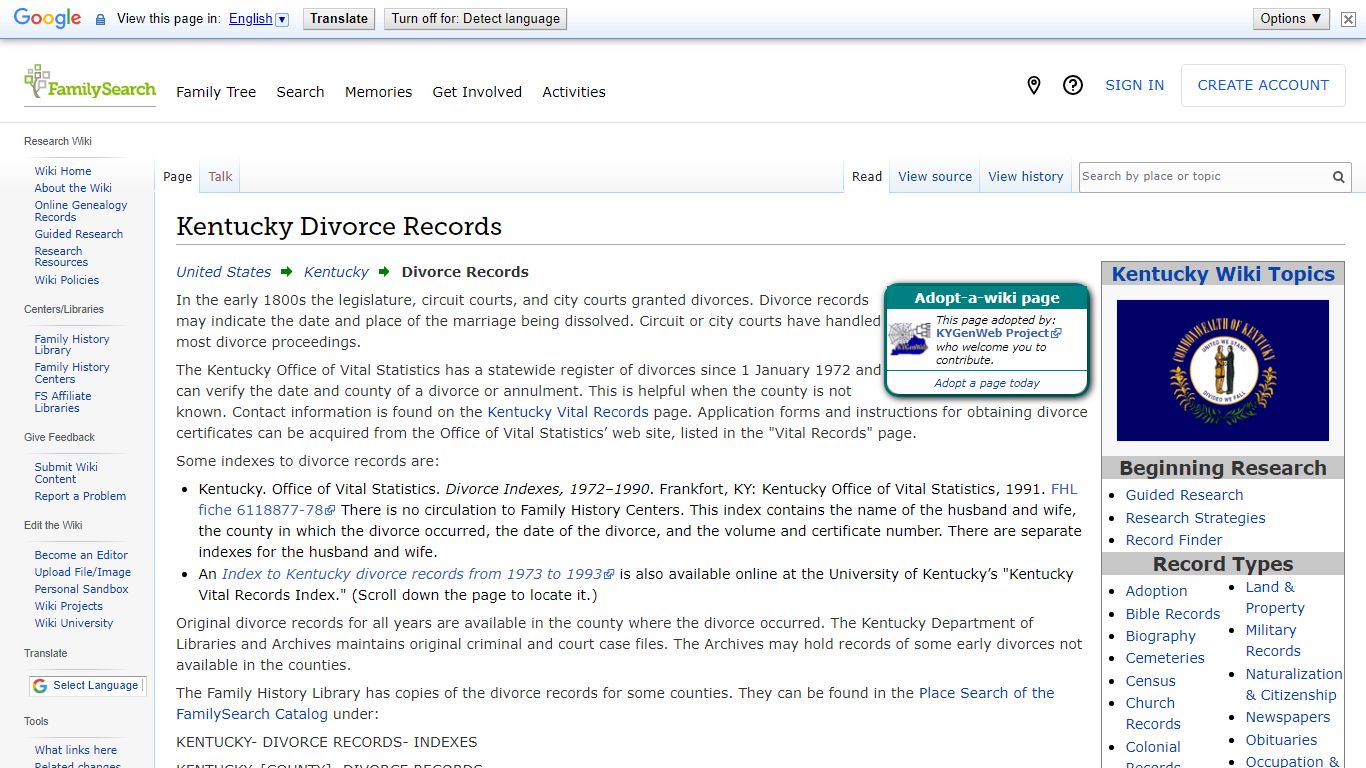Click the search by place or topic field

[1203, 177]
